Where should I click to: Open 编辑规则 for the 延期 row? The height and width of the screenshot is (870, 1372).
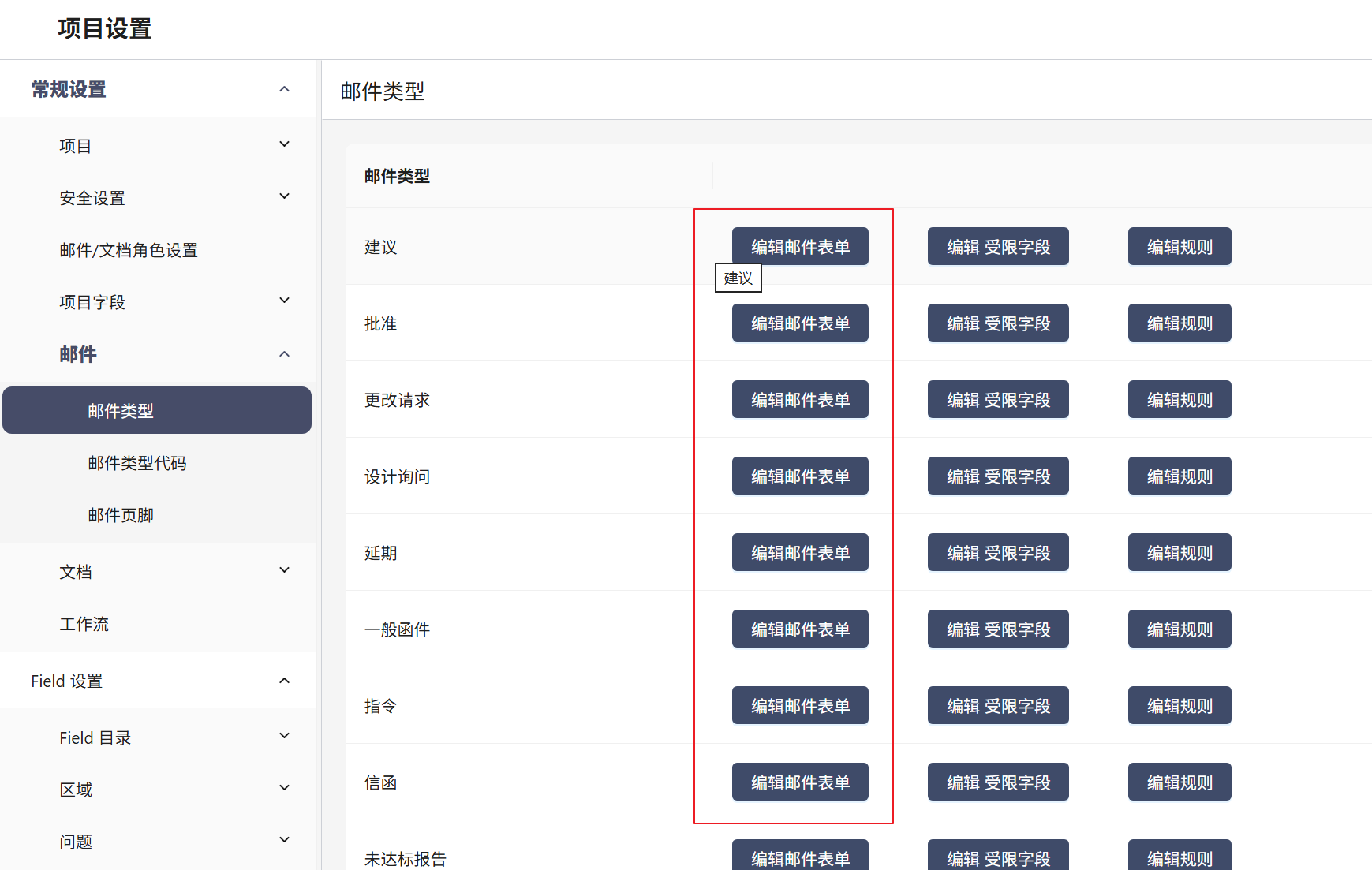1179,553
